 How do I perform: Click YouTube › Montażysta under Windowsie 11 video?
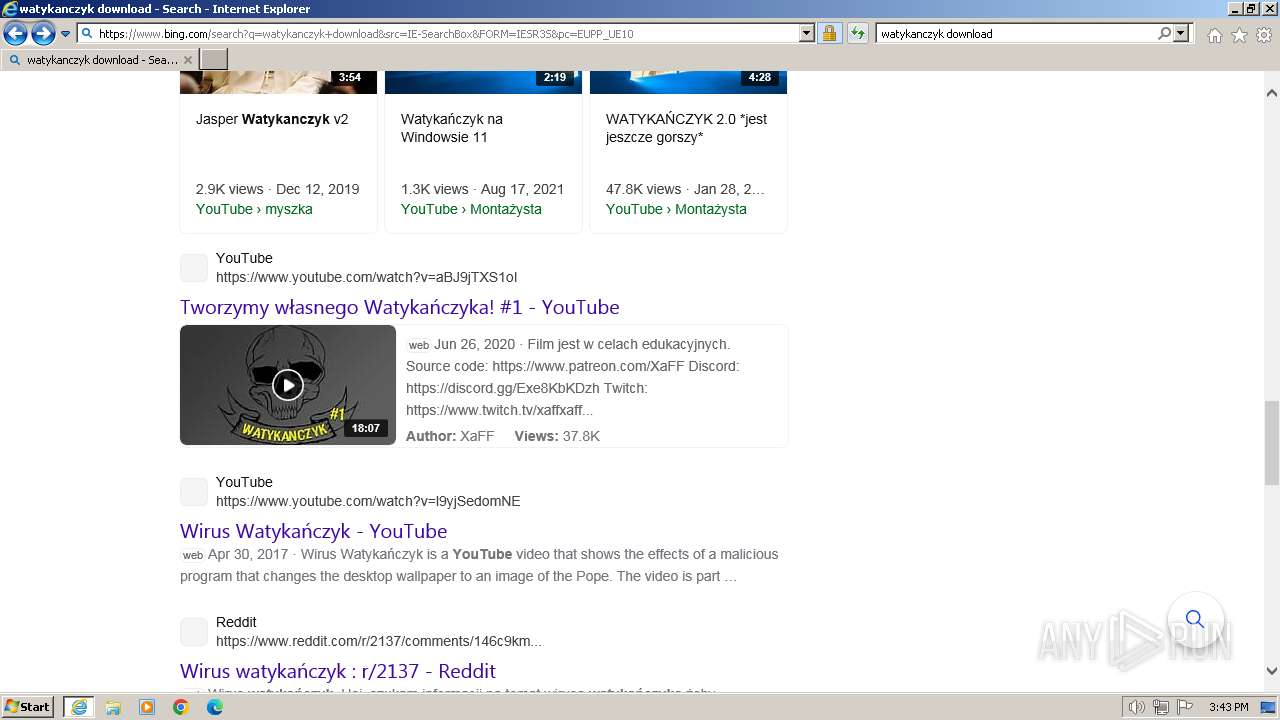471,209
